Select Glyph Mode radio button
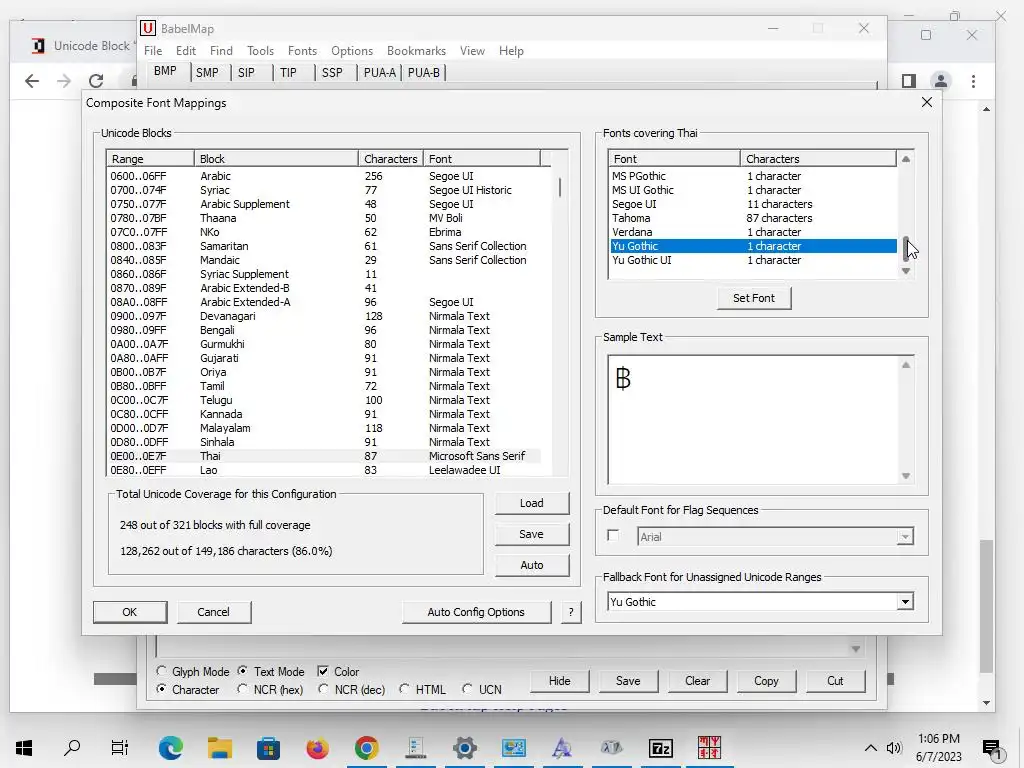Screen dimensions: 1024x768 [x=162, y=671]
